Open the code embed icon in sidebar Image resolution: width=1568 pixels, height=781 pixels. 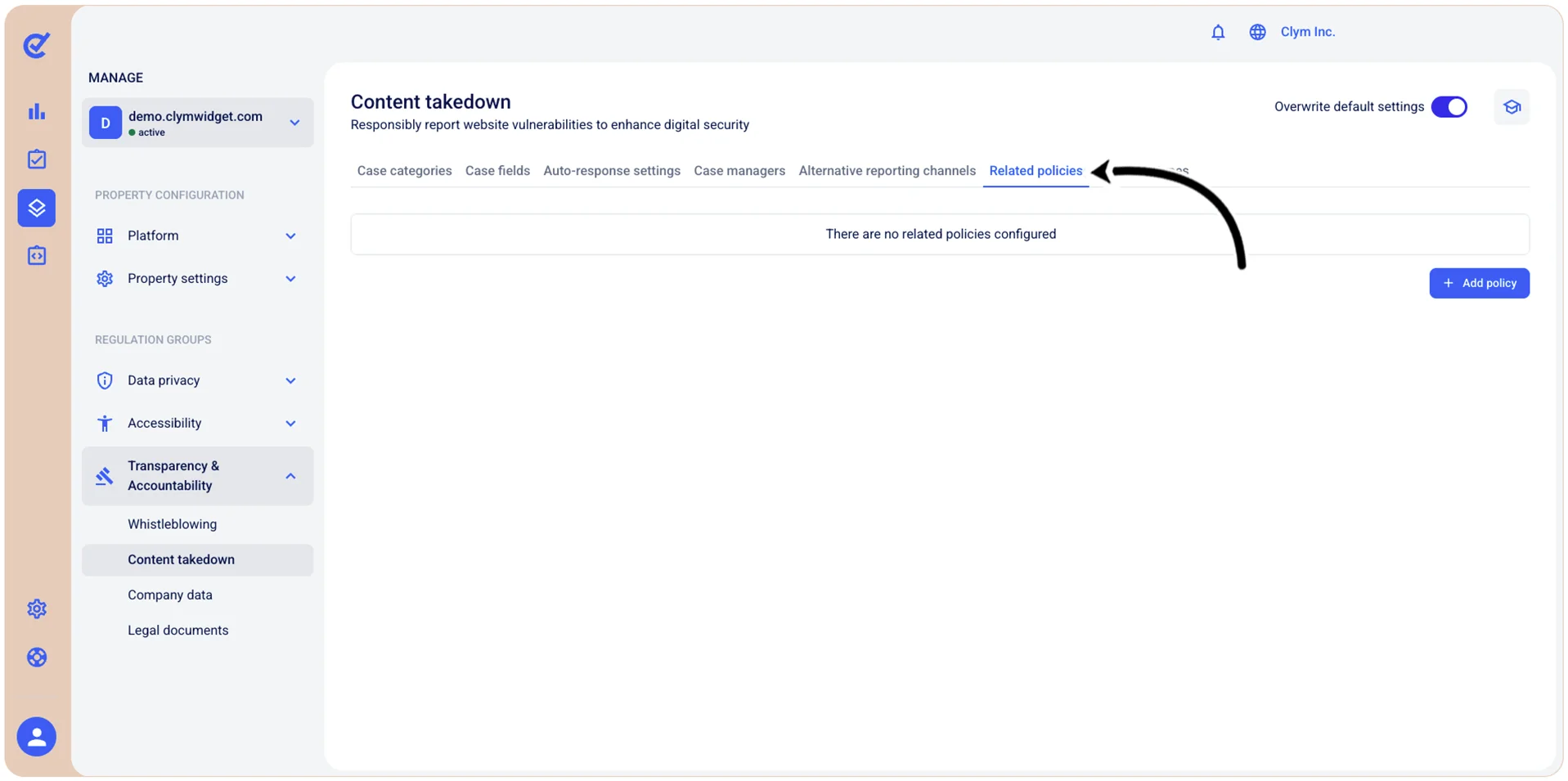[37, 255]
